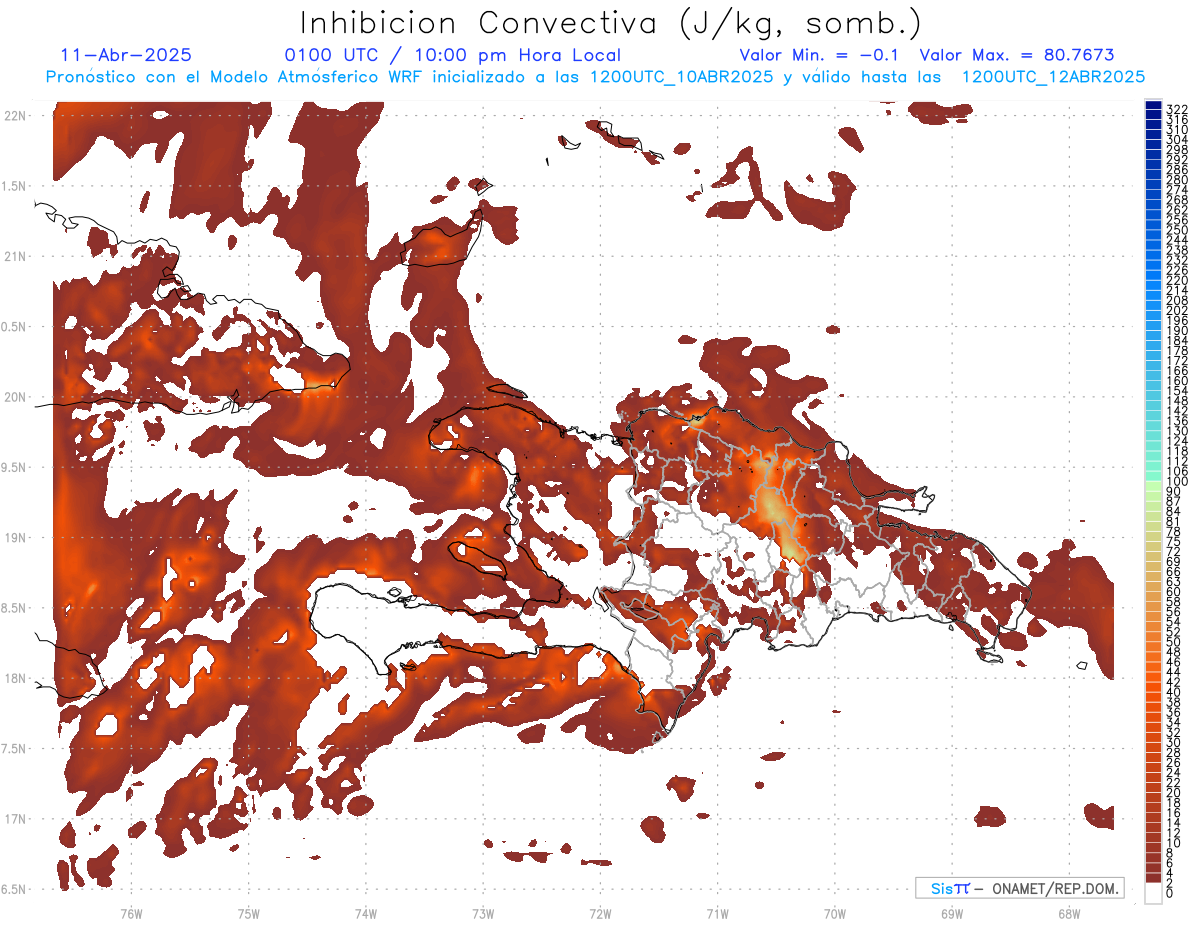The width and height of the screenshot is (1200, 927).
Task: Click the '0100 UTC / 10:00 pm Hora Local' label
Action: point(452,55)
